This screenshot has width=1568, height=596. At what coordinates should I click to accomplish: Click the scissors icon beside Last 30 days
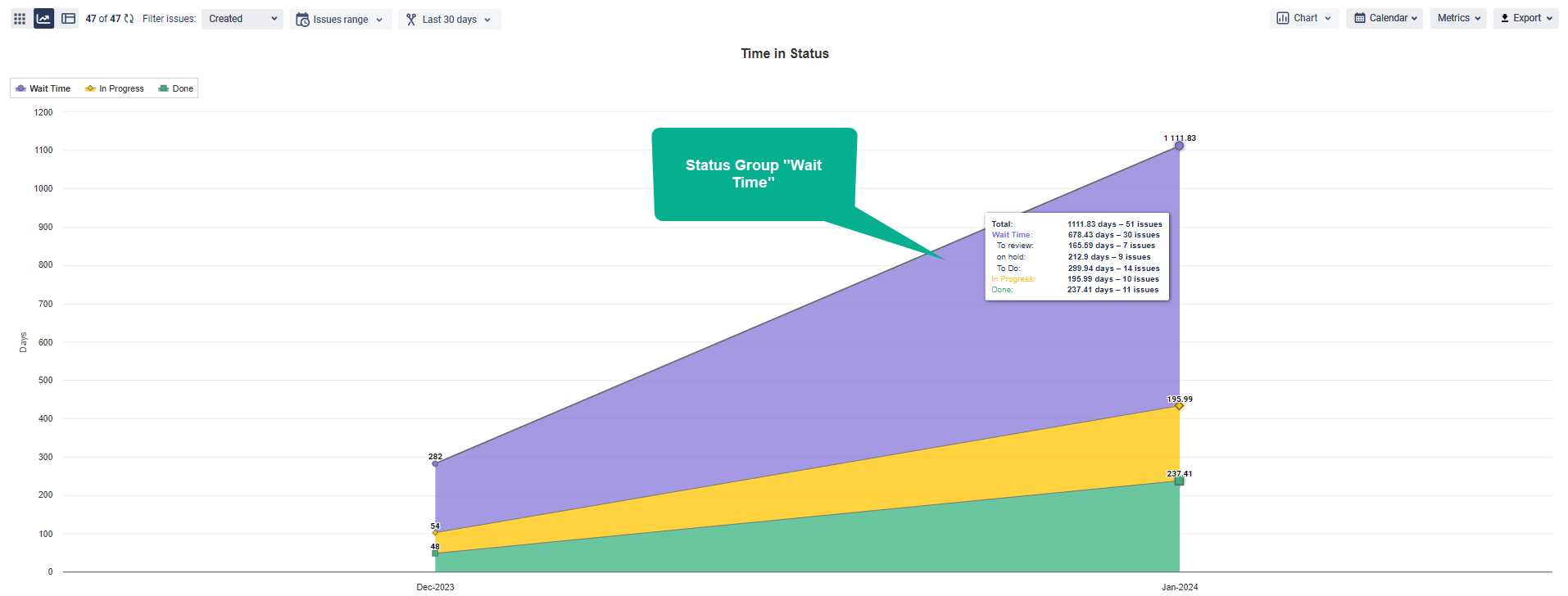[411, 20]
